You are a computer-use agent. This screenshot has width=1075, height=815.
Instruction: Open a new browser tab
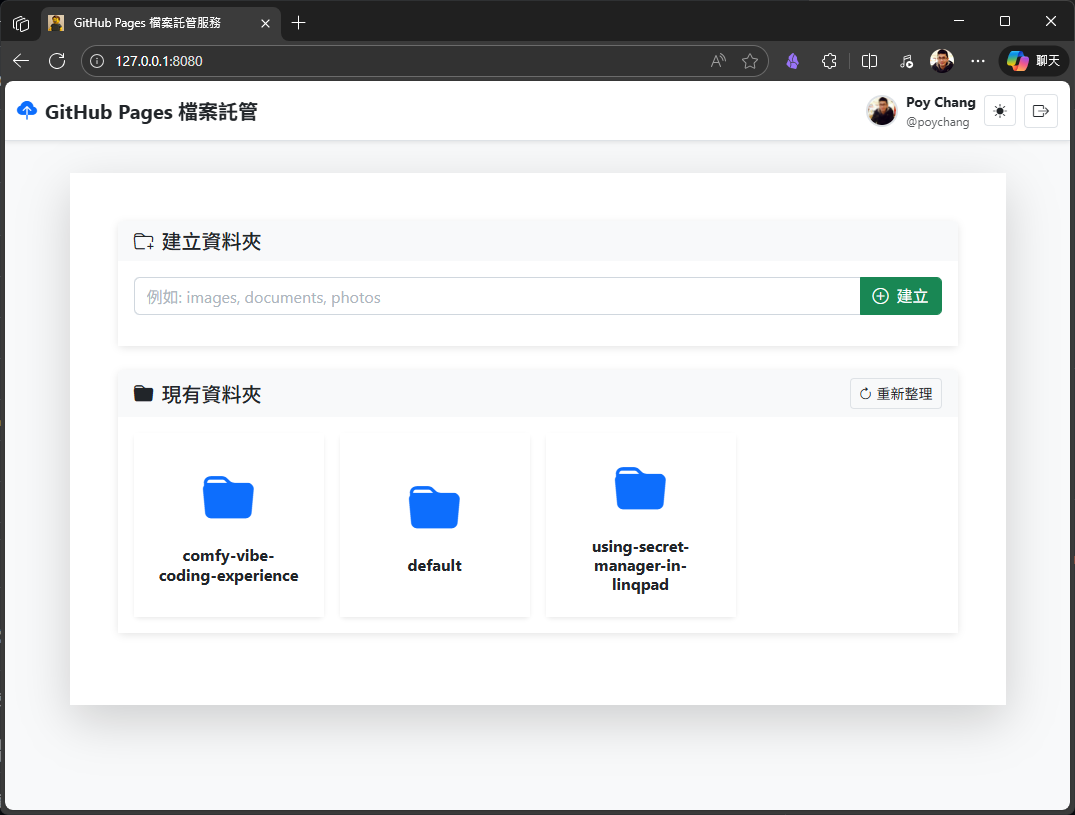[298, 22]
